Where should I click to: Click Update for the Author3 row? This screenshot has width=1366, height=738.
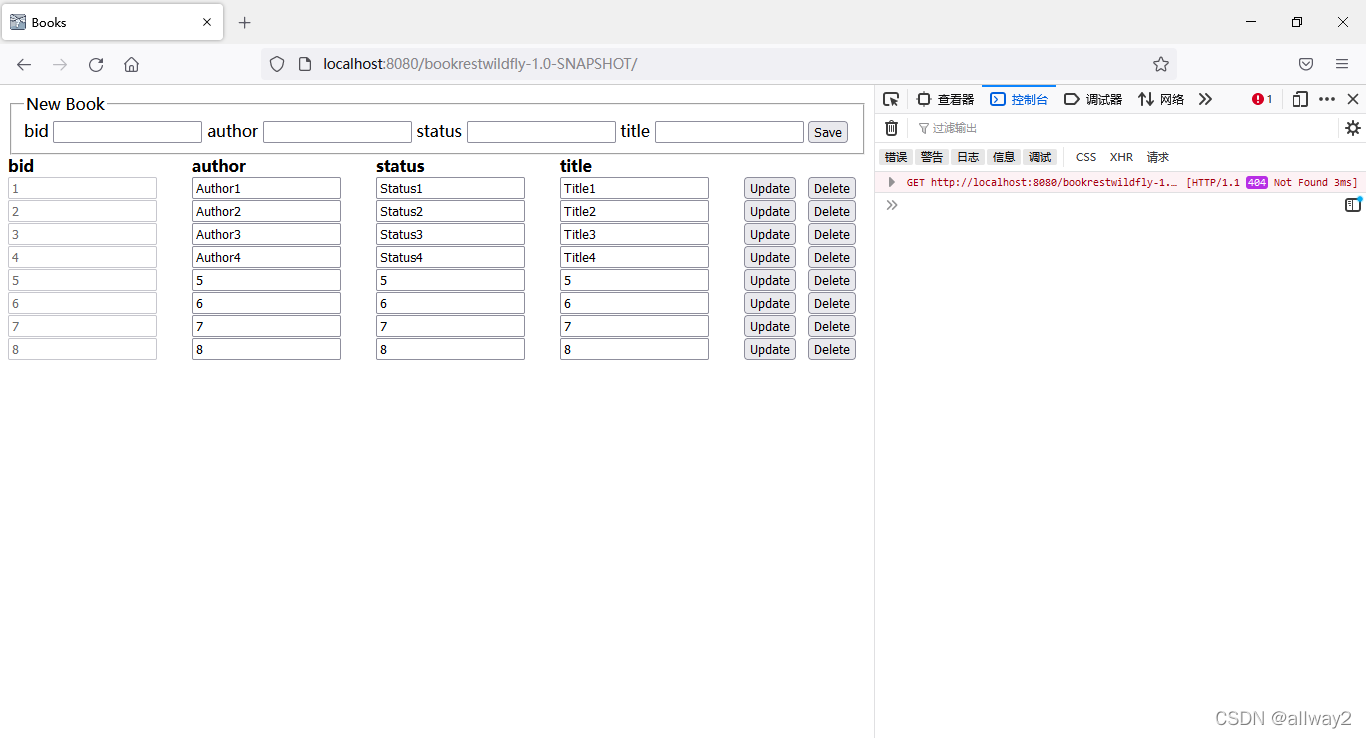770,234
